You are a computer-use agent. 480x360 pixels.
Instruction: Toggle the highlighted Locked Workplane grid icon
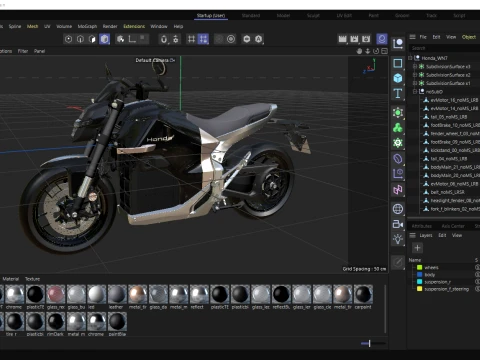pos(203,39)
